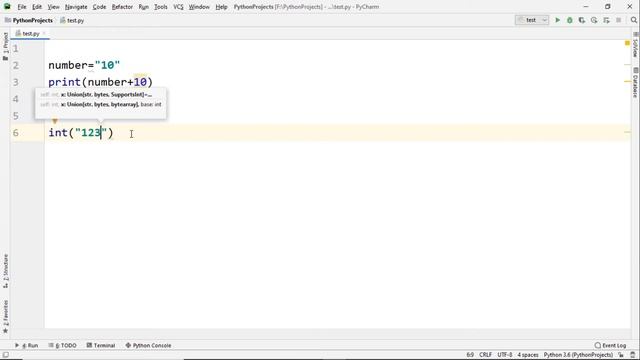The width and height of the screenshot is (640, 360).
Task: Open the Structure tool window
Action: (5, 271)
